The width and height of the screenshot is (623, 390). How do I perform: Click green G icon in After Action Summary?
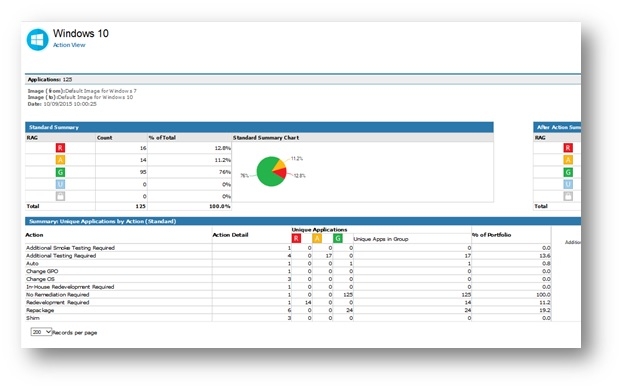[568, 172]
